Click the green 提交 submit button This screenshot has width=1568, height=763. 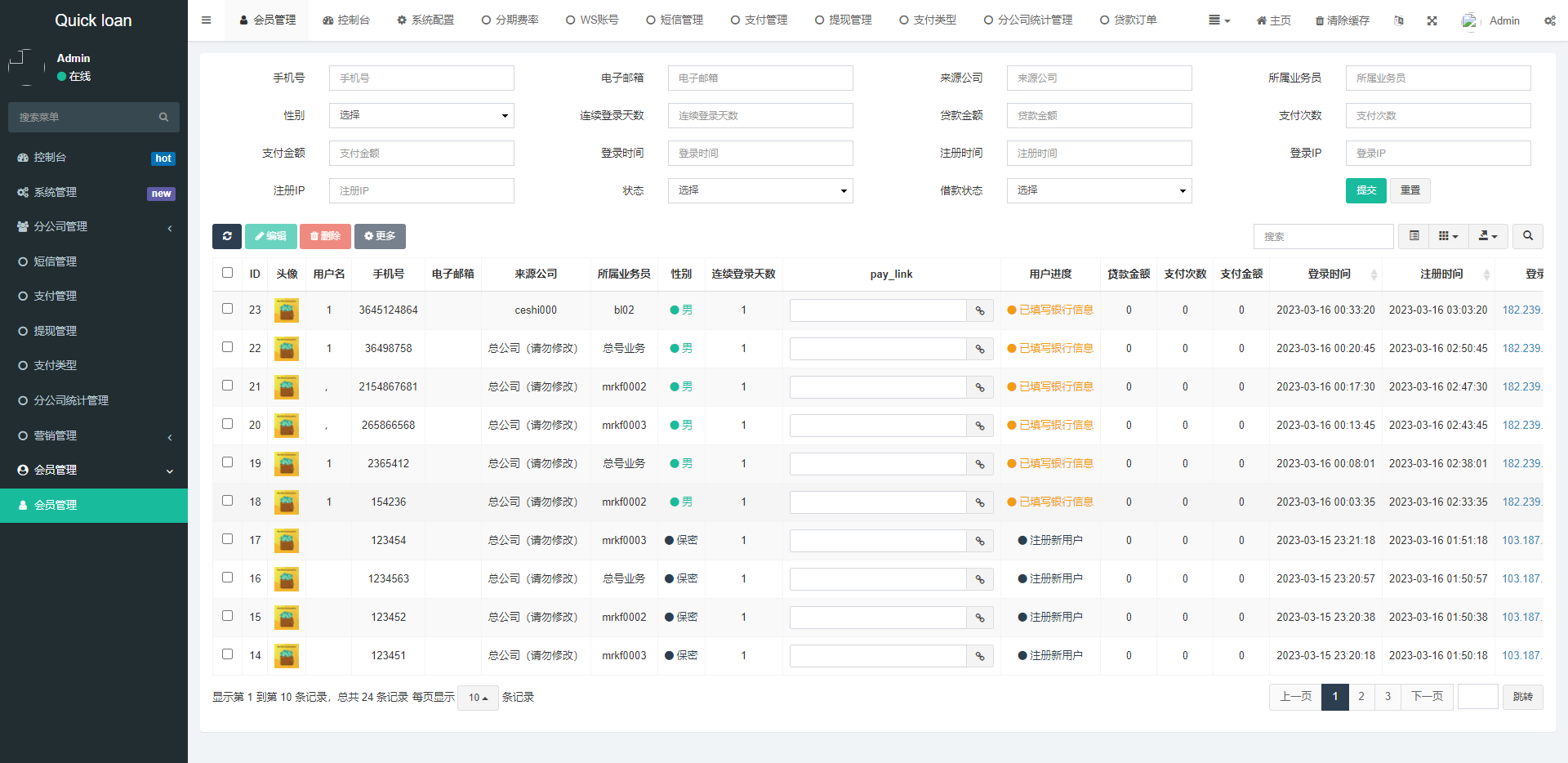[1365, 190]
